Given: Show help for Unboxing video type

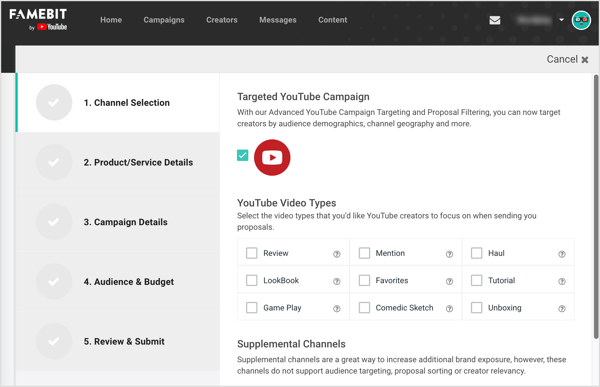Looking at the screenshot, I should click(561, 309).
